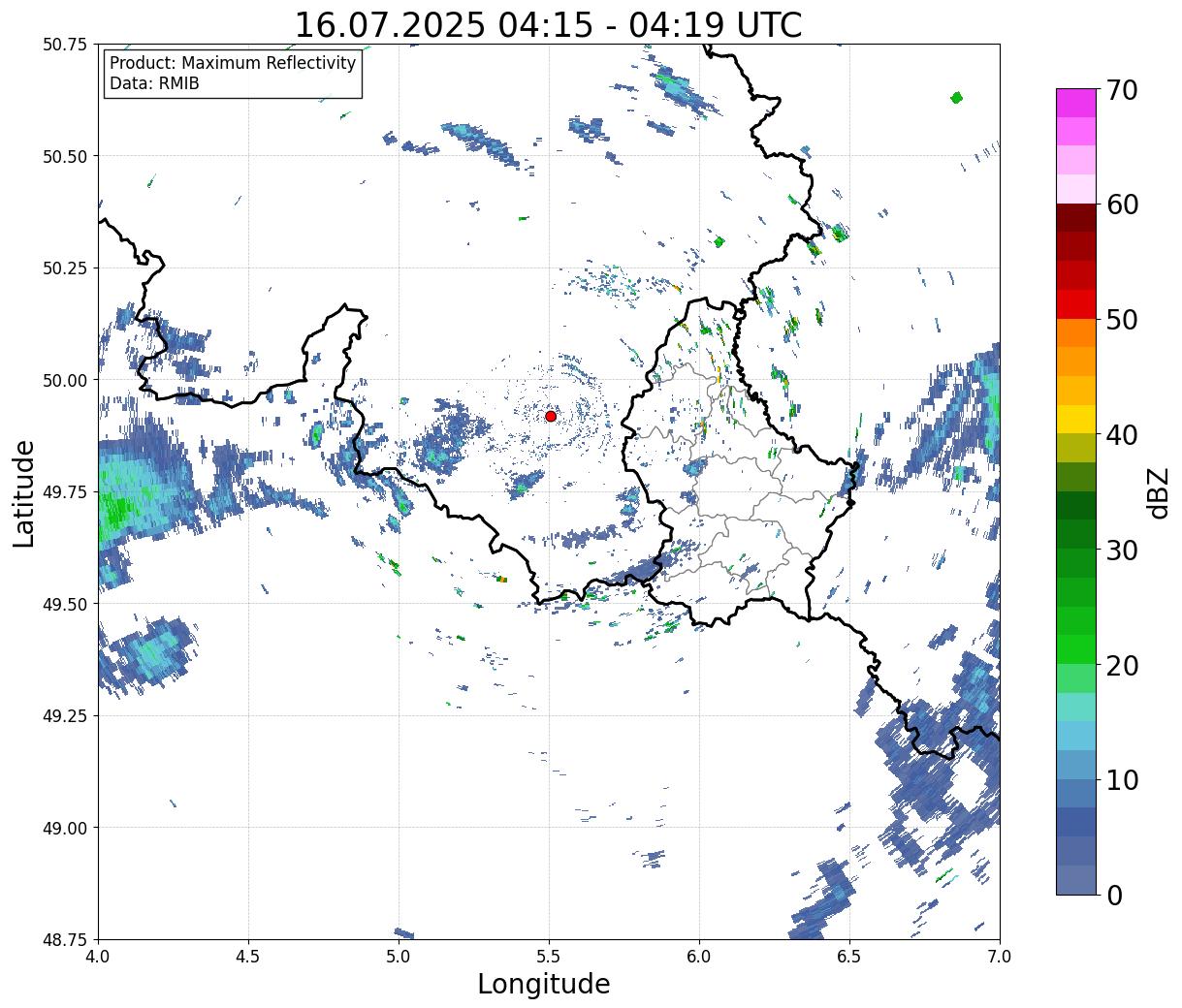The image size is (1182, 1008).
Task: Click the latitude tick label "50.75"
Action: [65, 45]
